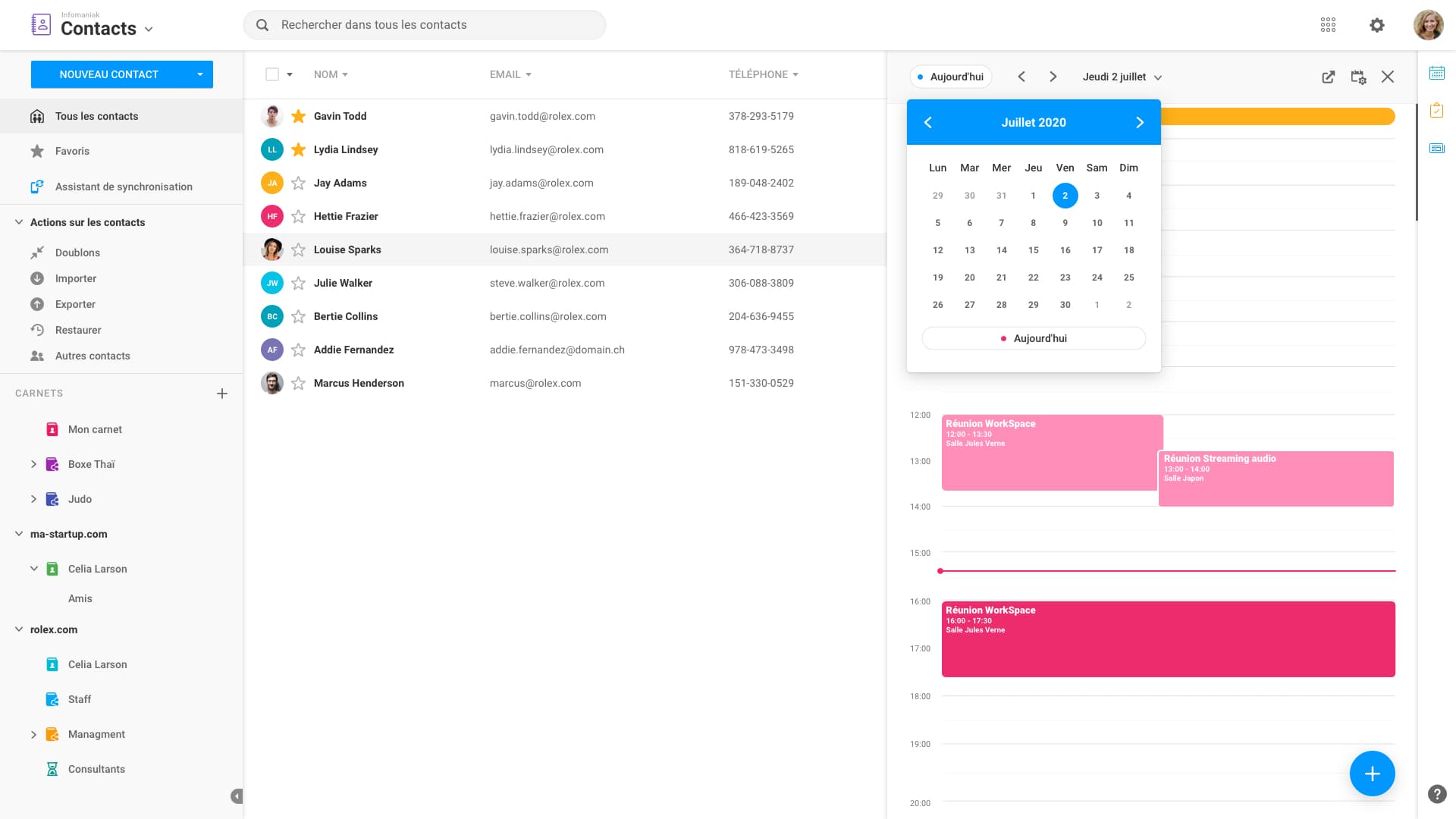Expand the Boxe Thaï carnet
The width and height of the screenshot is (1456, 819).
tap(33, 464)
